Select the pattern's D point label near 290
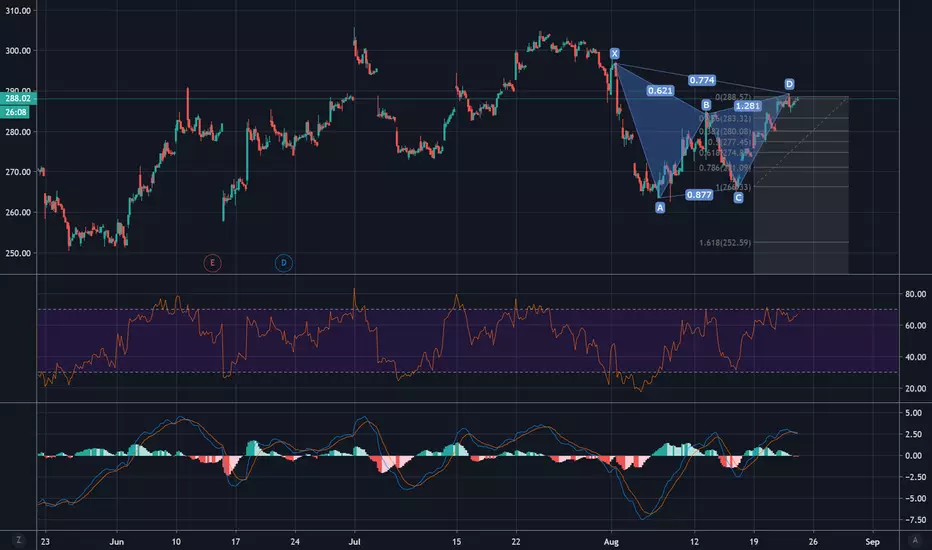Image resolution: width=932 pixels, height=550 pixels. pos(789,84)
